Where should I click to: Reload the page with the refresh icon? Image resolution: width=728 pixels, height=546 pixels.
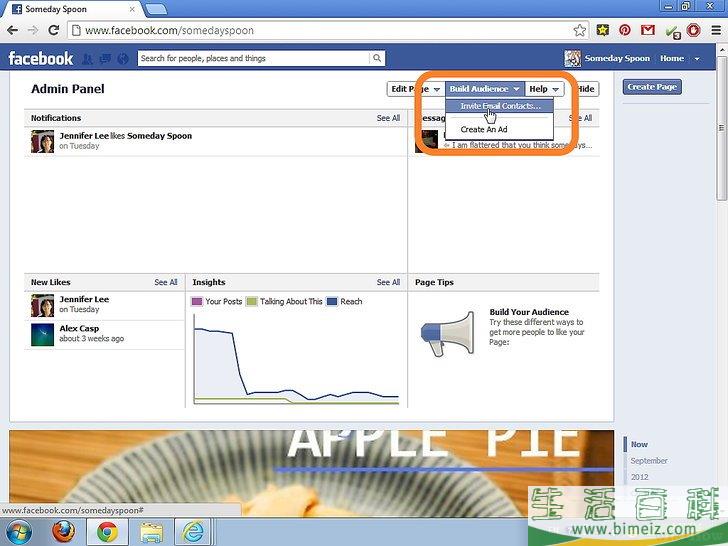[53, 30]
